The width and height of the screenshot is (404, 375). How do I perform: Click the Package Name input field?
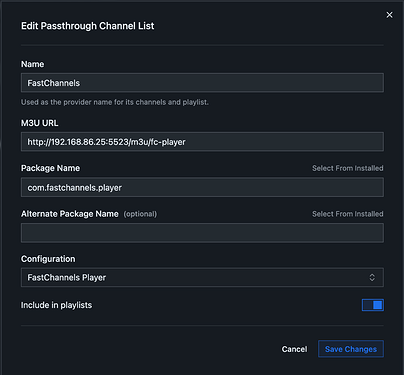pyautogui.click(x=202, y=187)
